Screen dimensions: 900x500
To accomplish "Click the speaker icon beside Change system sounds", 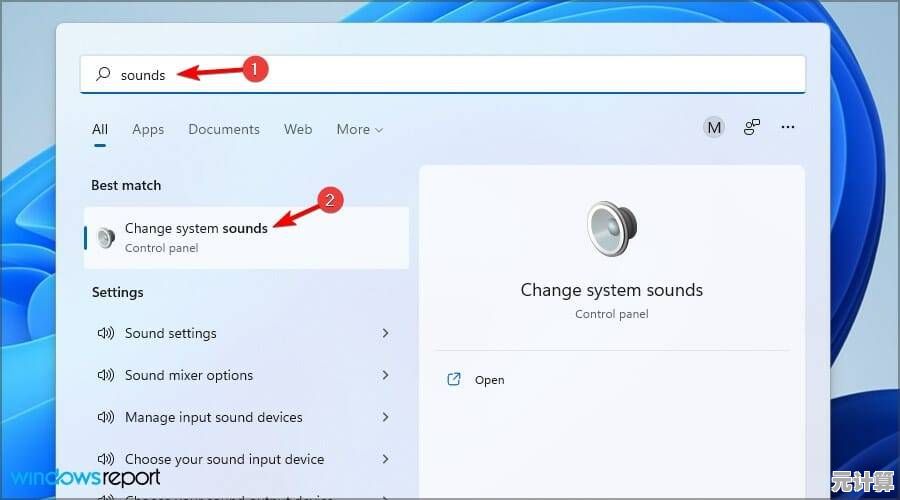I will [x=106, y=238].
